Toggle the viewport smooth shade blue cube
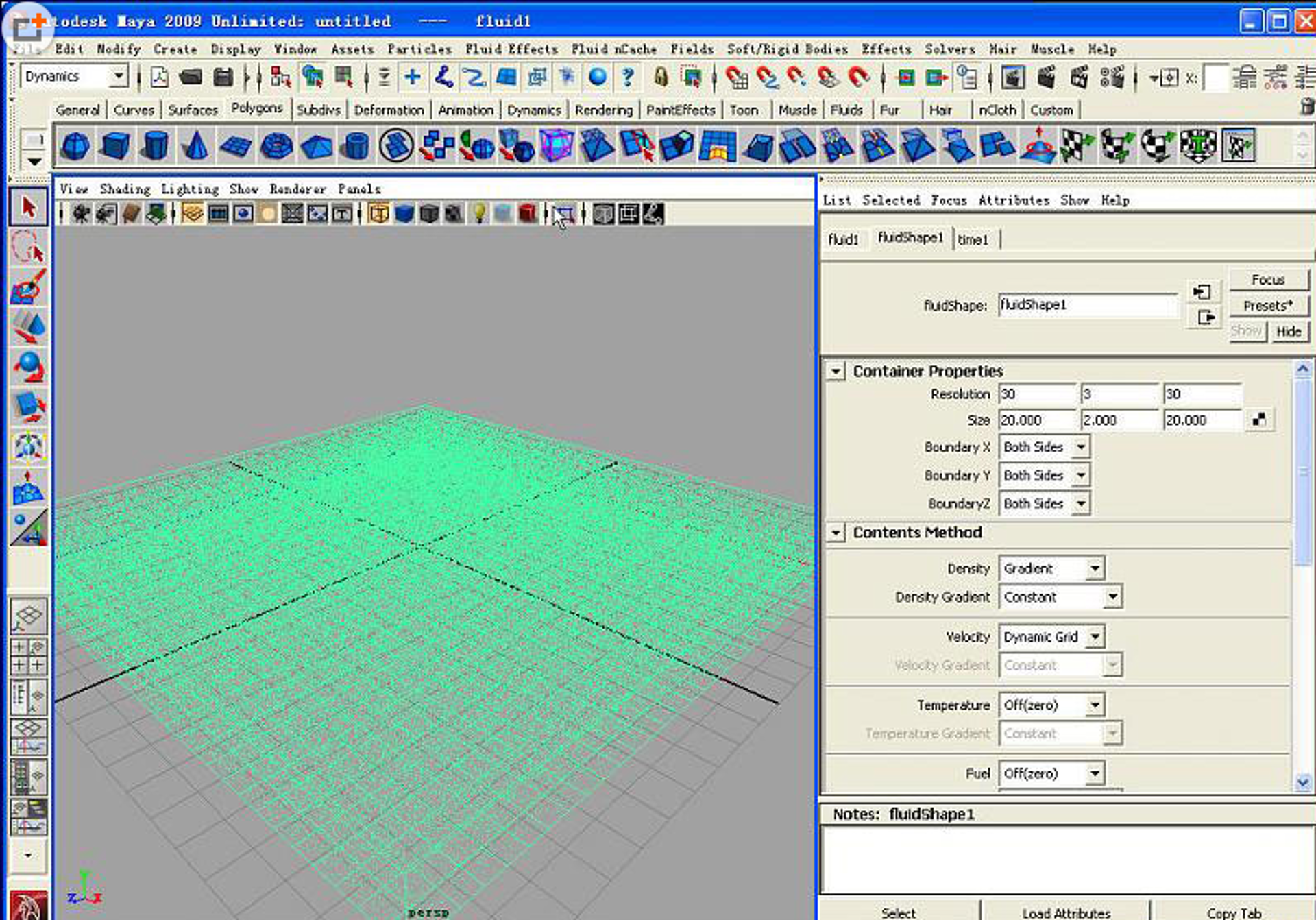The height and width of the screenshot is (920, 1316). pyautogui.click(x=404, y=214)
